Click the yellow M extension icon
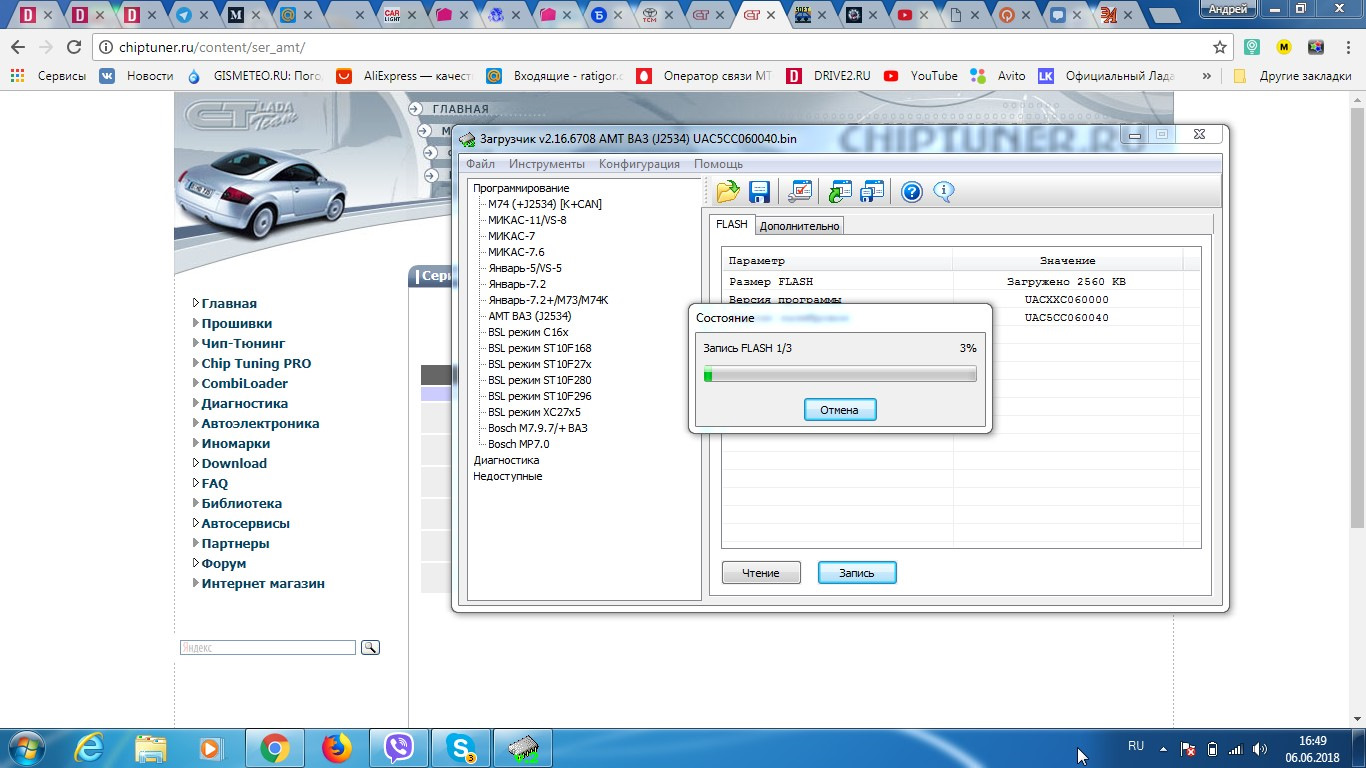This screenshot has width=1366, height=768. (1284, 47)
